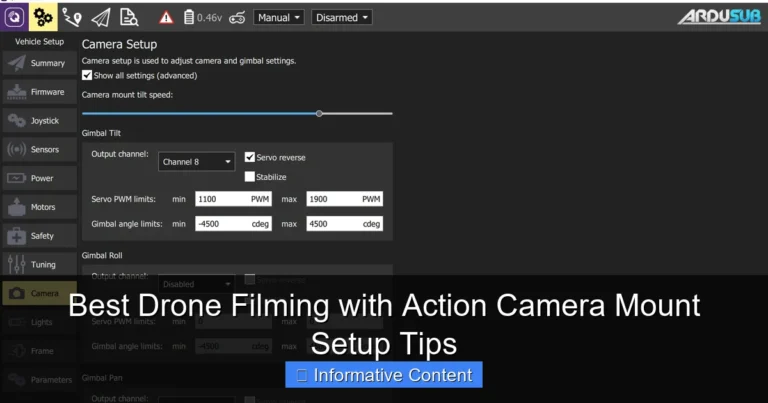Open the Firmware setup page
Viewport: 768px width, 403px height.
pos(40,92)
